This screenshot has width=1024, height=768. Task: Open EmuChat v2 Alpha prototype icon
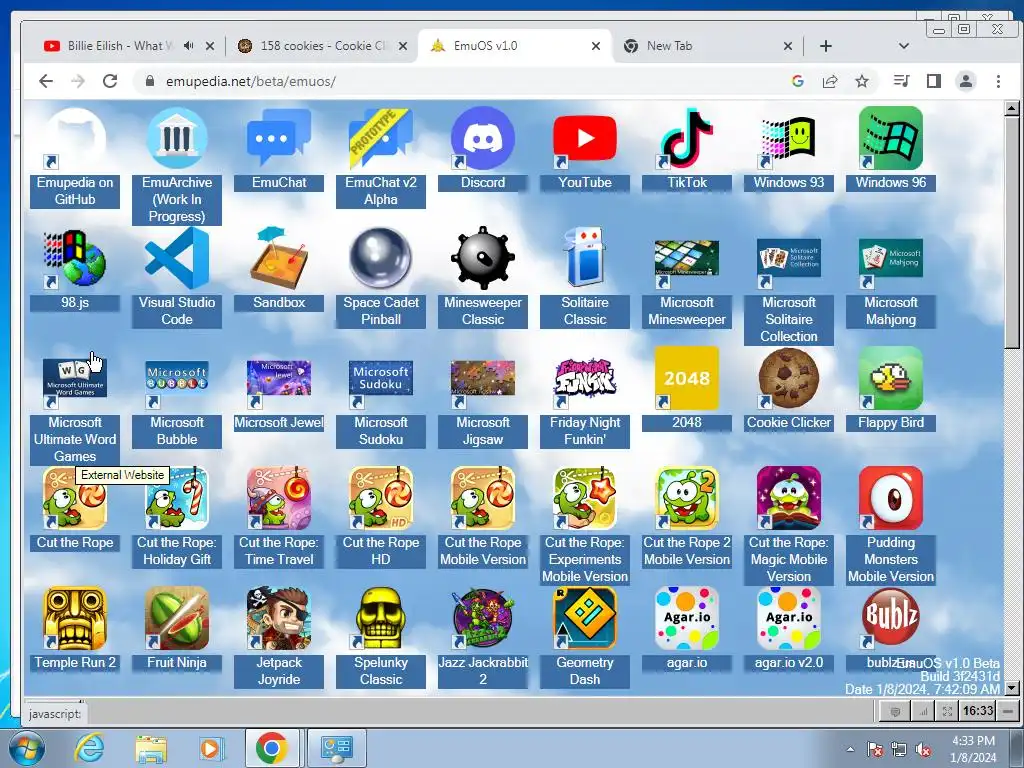[381, 138]
